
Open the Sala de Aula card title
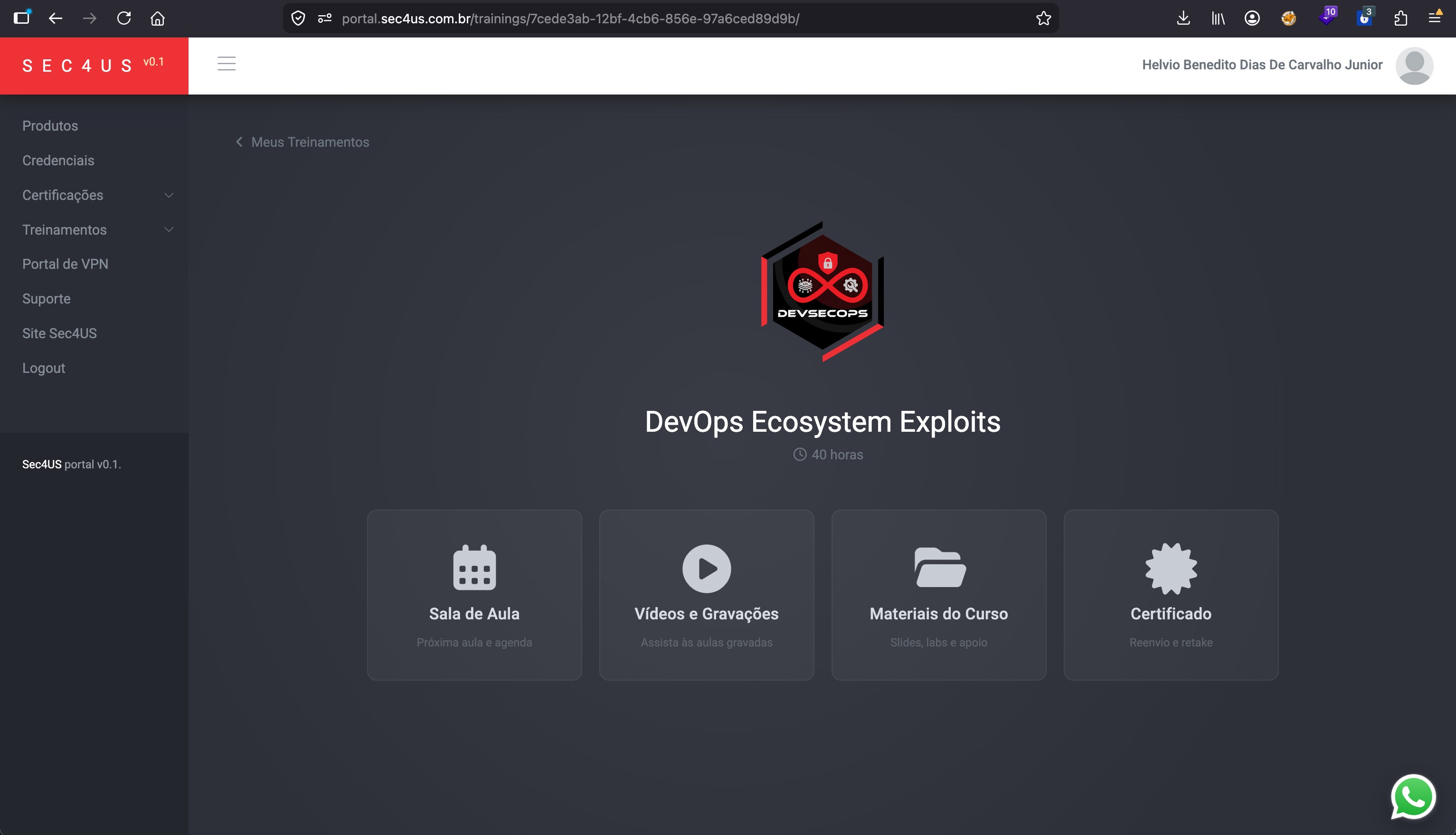pos(474,614)
